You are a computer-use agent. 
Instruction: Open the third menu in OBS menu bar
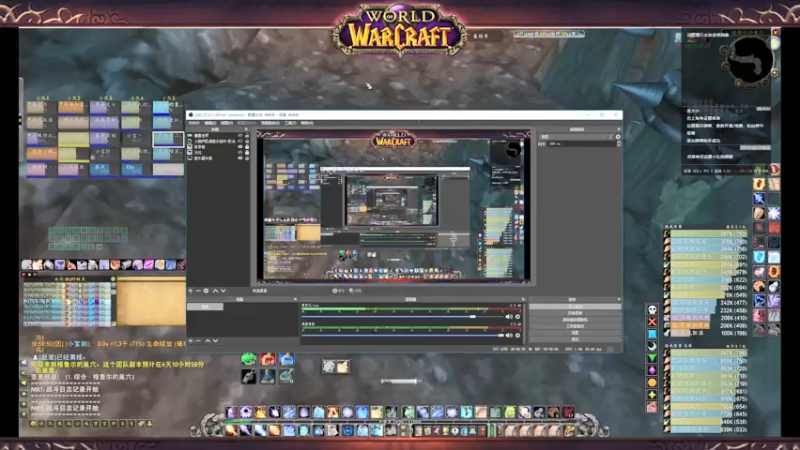tap(227, 123)
